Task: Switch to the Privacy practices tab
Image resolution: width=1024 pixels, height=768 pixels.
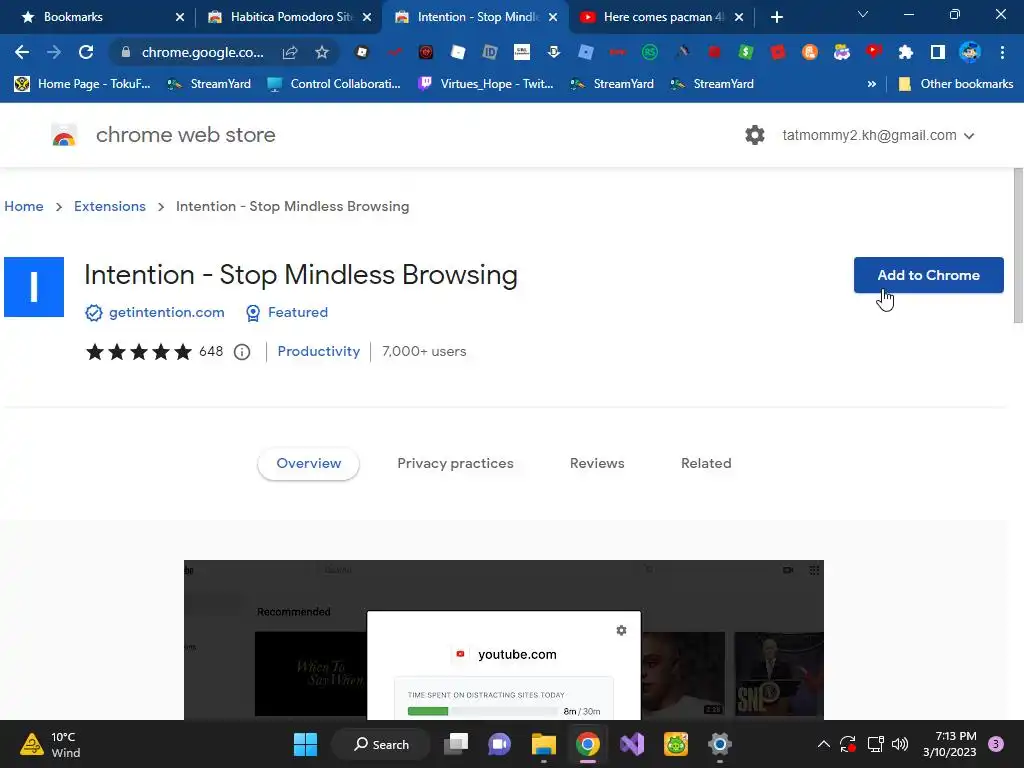Action: click(455, 463)
